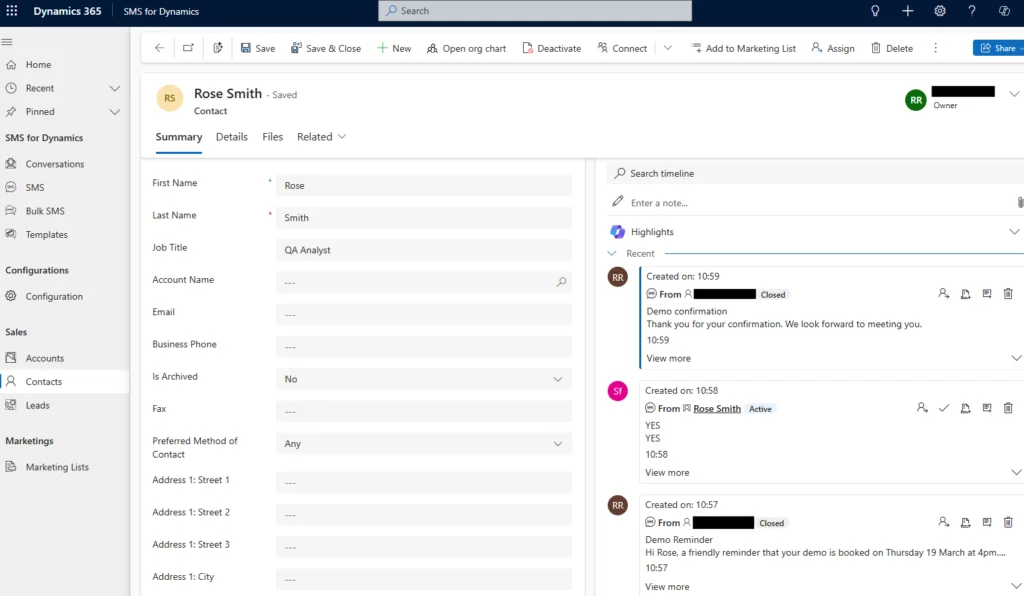The width and height of the screenshot is (1024, 596).
Task: Switch to the Details tab
Action: pyautogui.click(x=232, y=137)
